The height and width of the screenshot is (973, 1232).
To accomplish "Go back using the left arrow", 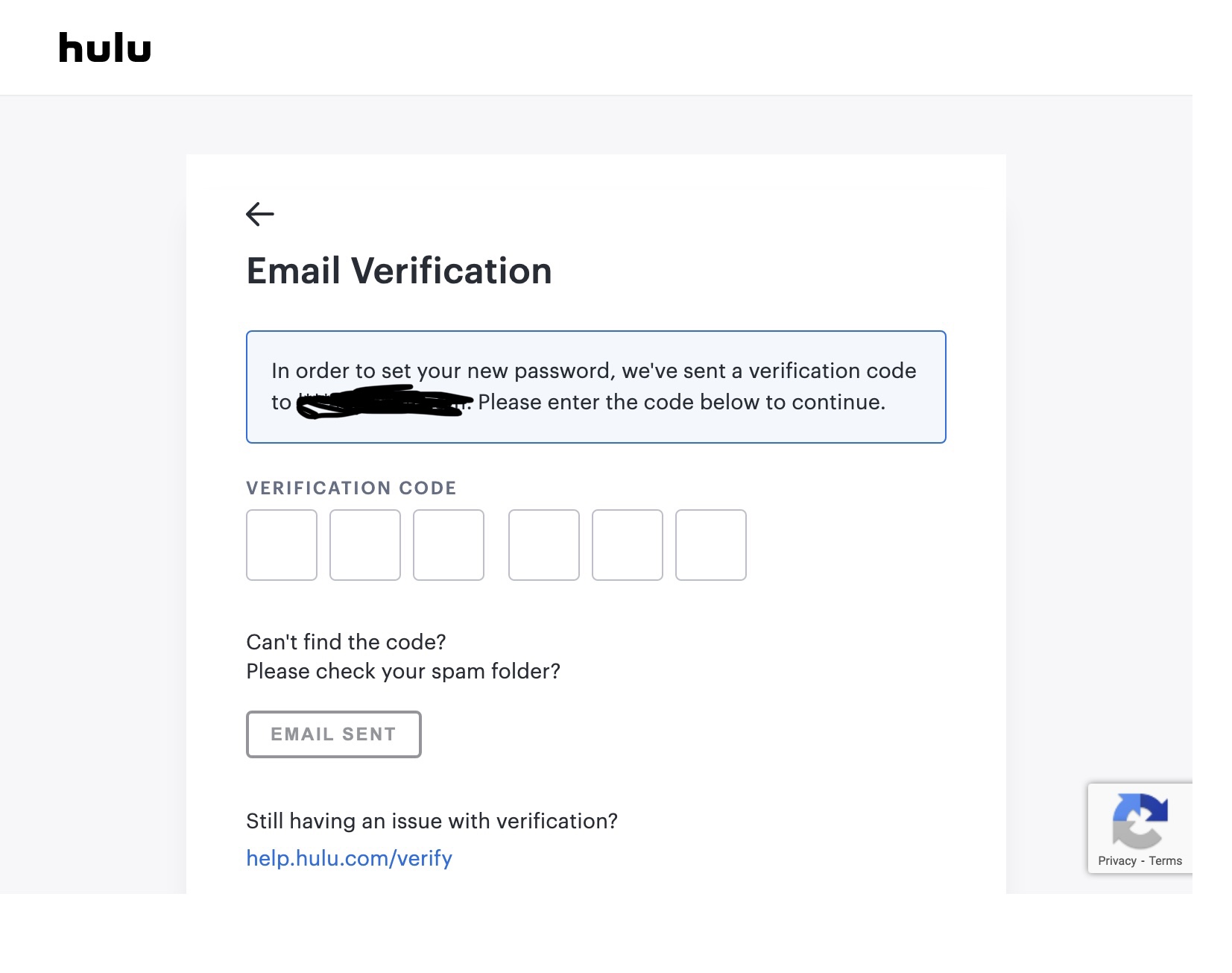I will pyautogui.click(x=260, y=214).
